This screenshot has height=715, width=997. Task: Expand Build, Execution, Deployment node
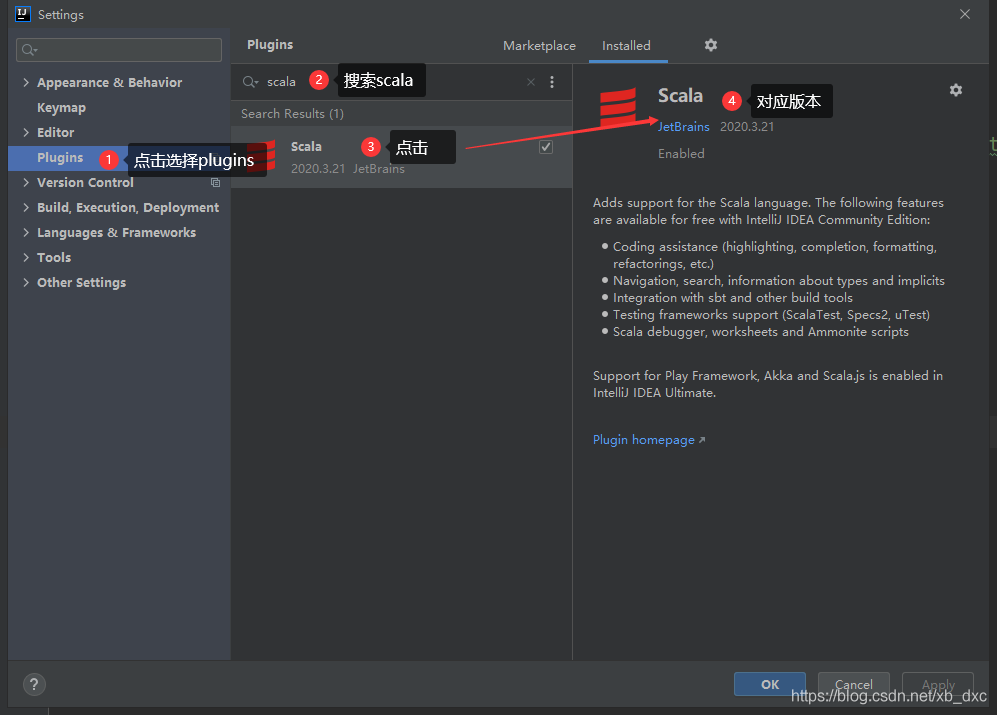(x=26, y=207)
